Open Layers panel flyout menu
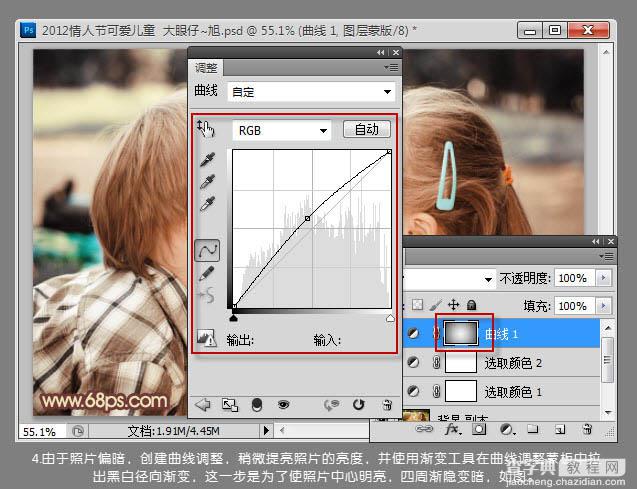The image size is (637, 489). point(607,256)
